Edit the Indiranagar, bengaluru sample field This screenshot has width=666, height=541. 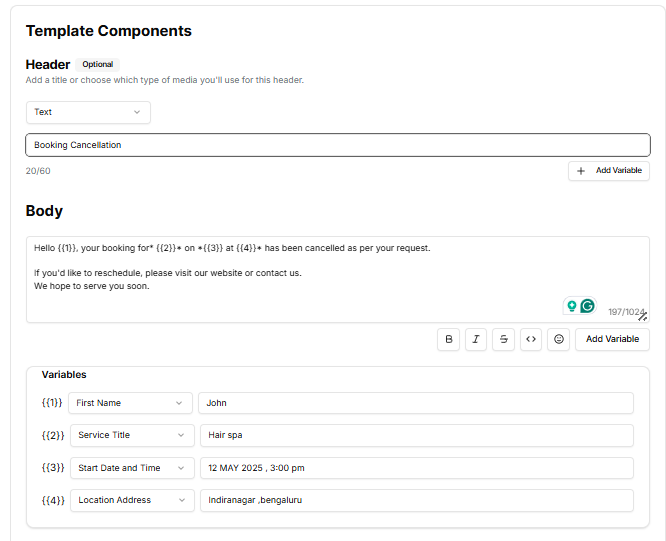pos(415,500)
